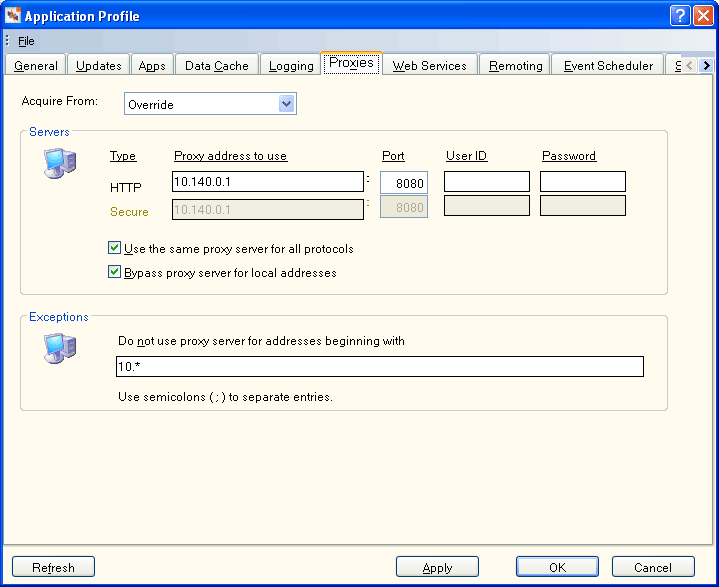Switch to the Web Services tab
The image size is (719, 587).
(x=430, y=66)
